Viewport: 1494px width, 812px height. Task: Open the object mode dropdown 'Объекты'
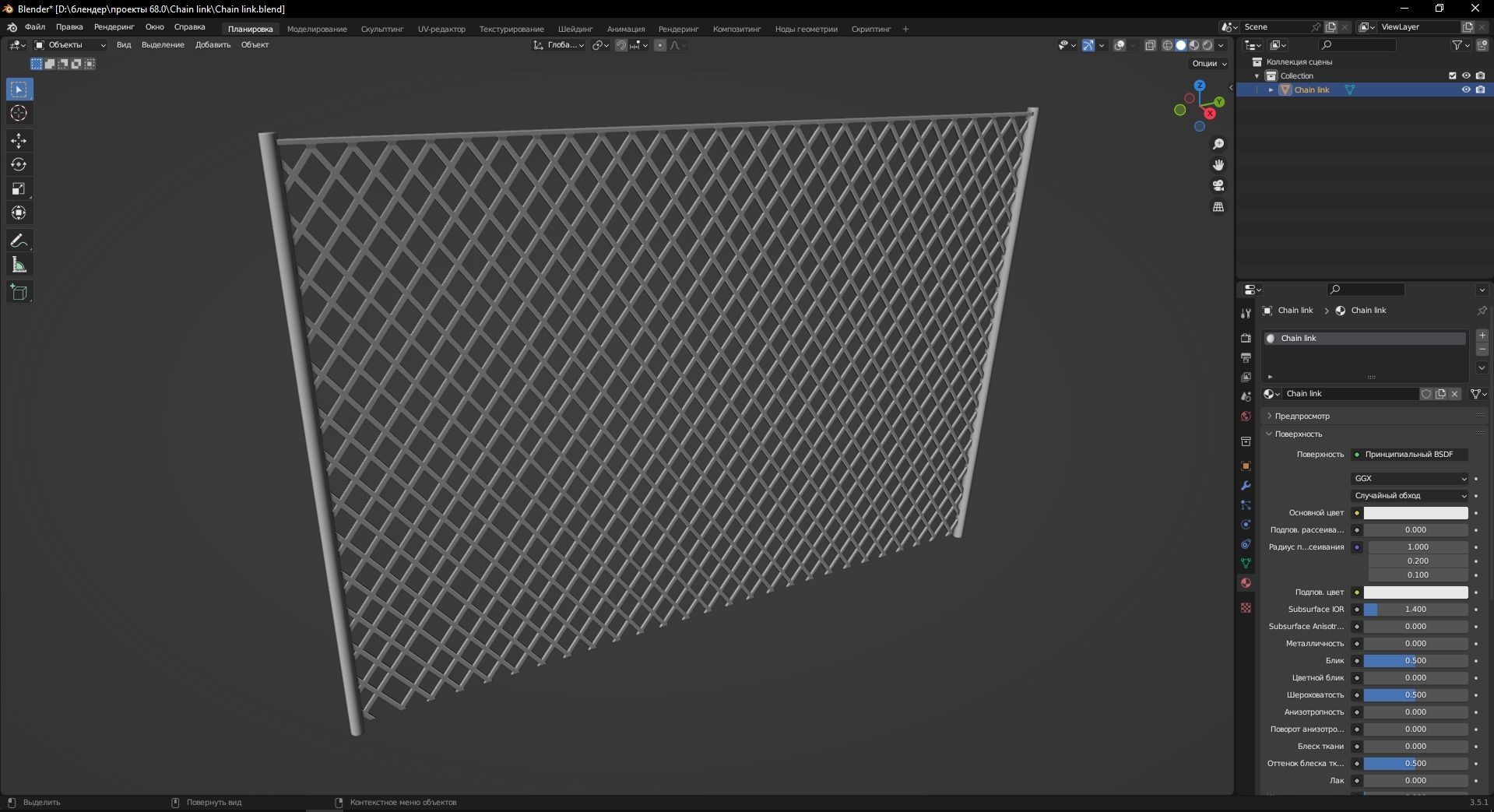(70, 45)
